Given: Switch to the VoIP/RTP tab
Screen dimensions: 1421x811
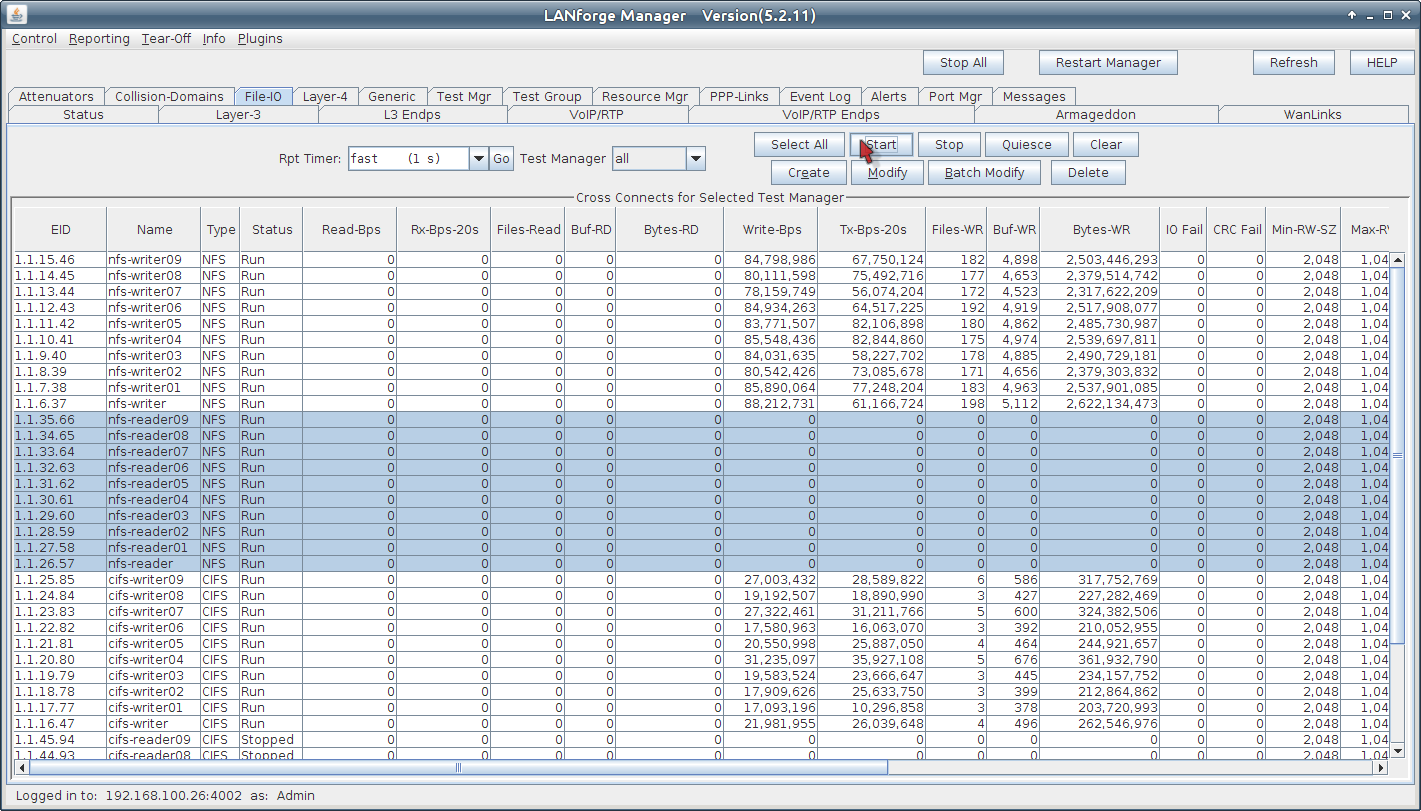Looking at the screenshot, I should (597, 114).
